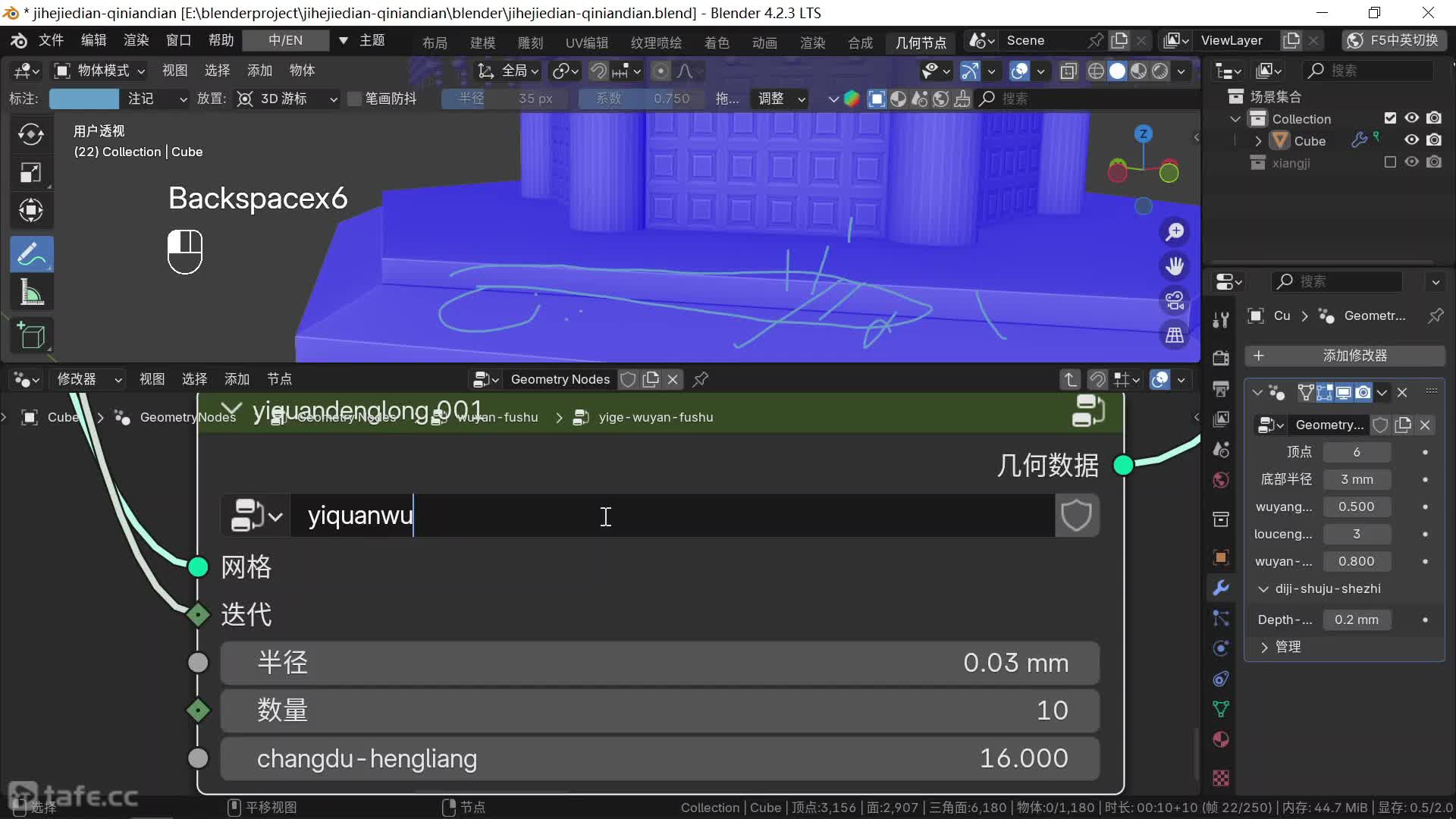Hide the Cube object via eye icon
This screenshot has height=819, width=1456.
tap(1411, 140)
